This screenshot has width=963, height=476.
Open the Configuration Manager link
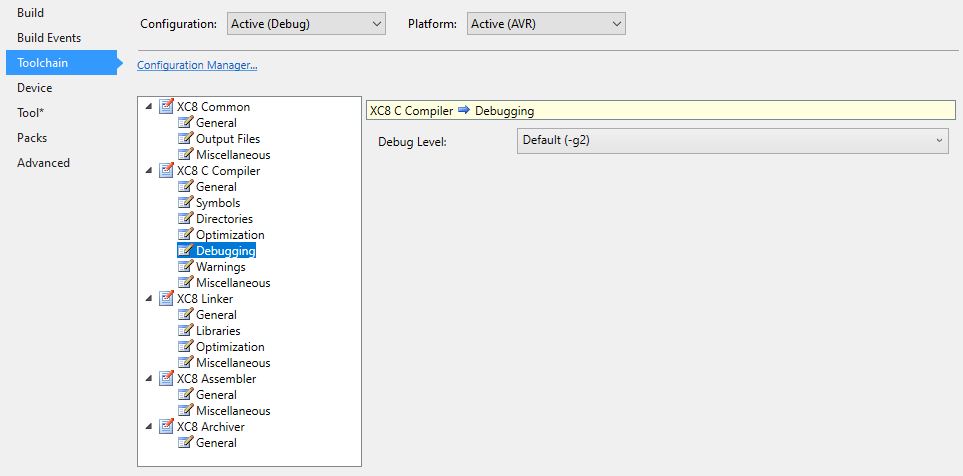(197, 66)
